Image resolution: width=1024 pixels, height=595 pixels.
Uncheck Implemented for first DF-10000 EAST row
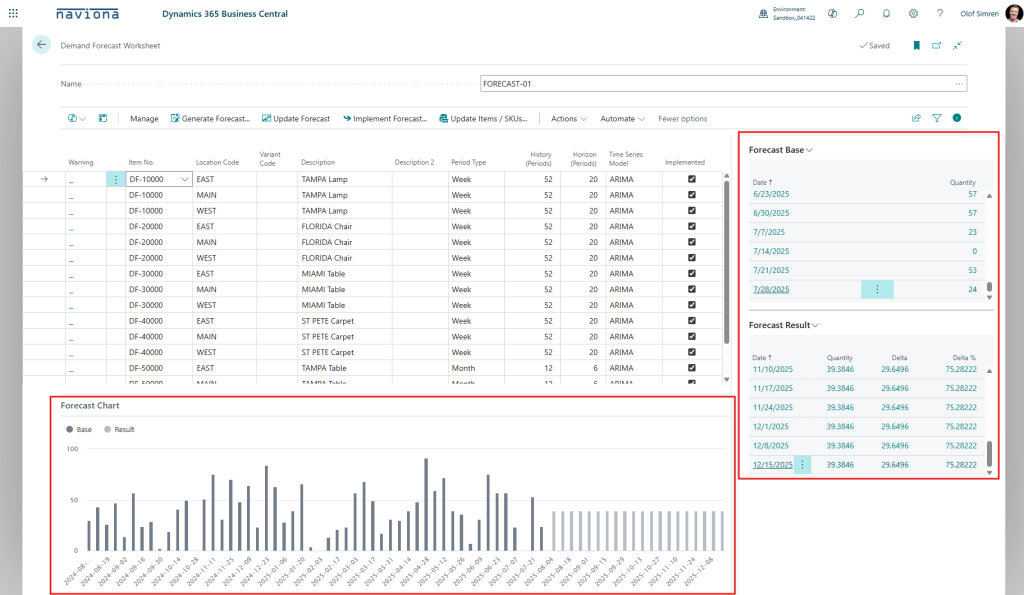(692, 179)
